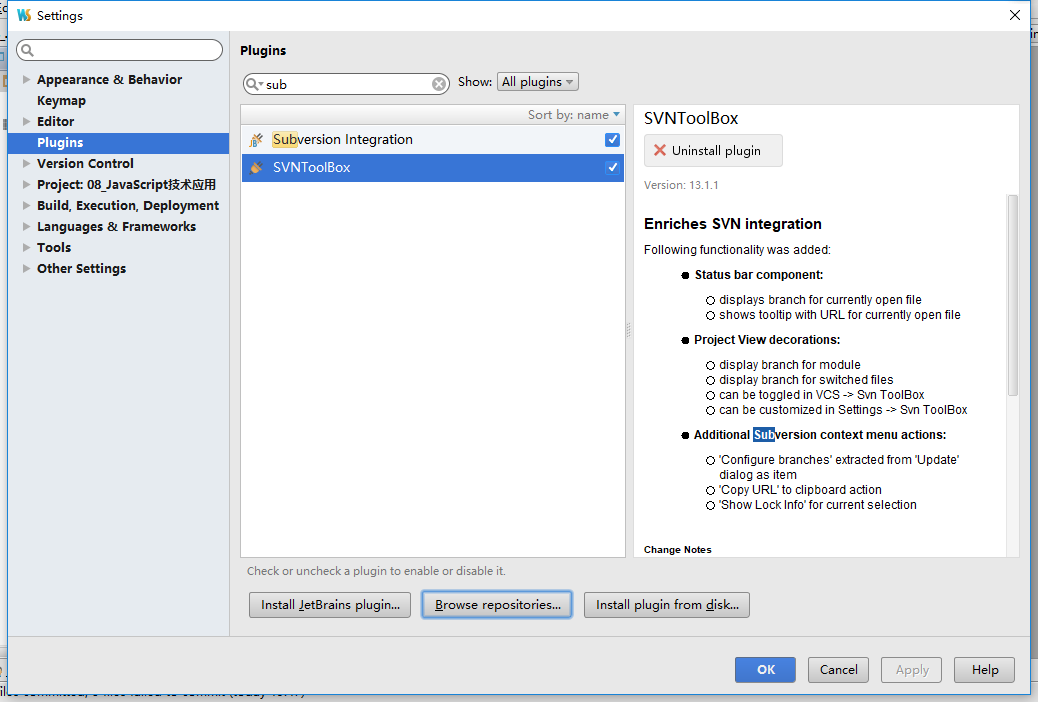
Task: Open the 'All plugins' show filter dropdown
Action: point(537,81)
